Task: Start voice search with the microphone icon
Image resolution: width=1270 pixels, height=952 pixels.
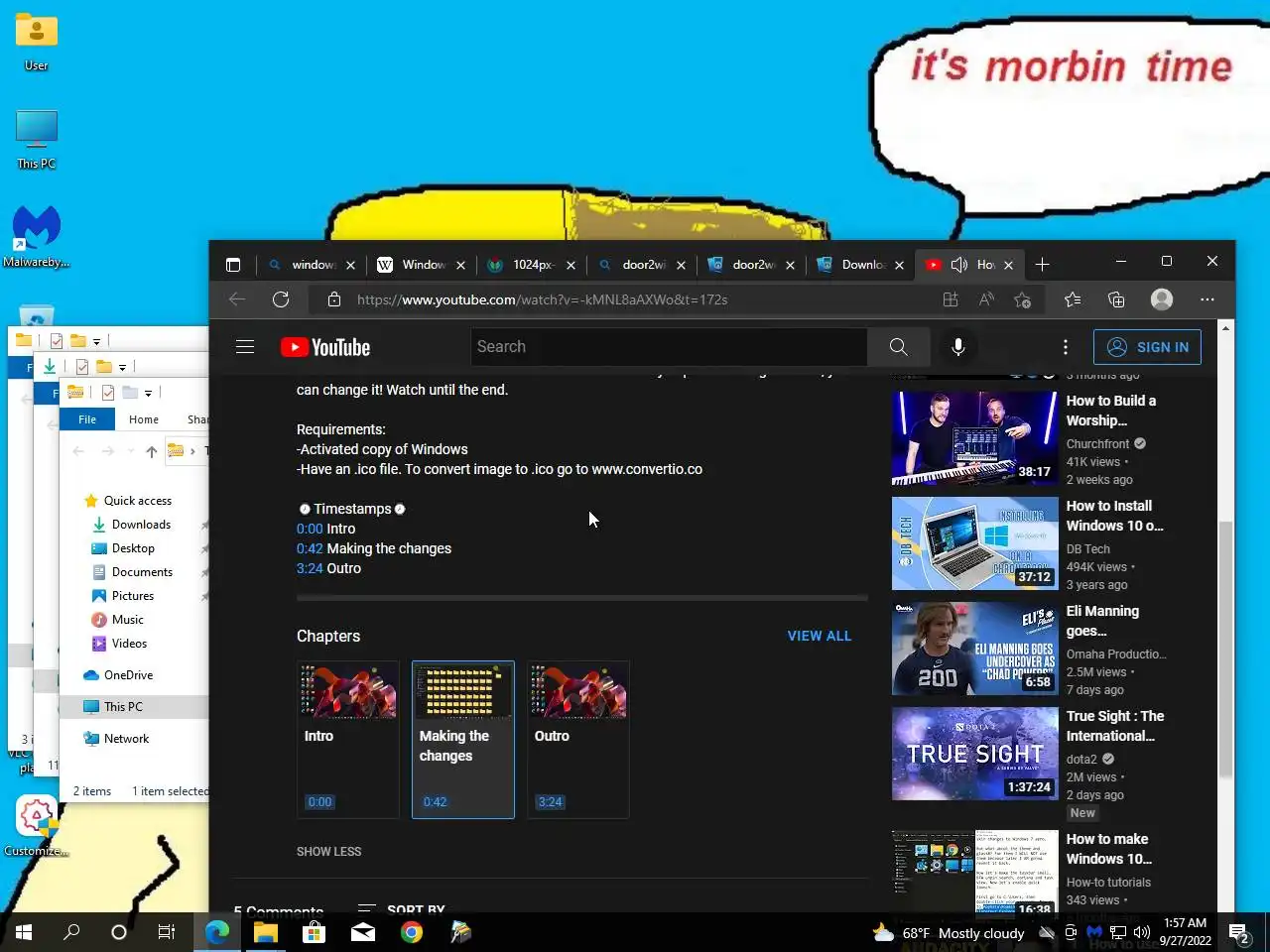Action: click(x=957, y=347)
